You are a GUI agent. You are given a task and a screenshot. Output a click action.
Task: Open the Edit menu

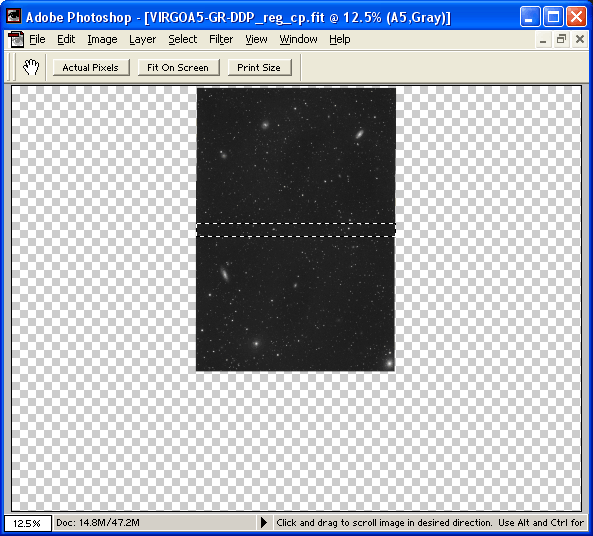66,39
